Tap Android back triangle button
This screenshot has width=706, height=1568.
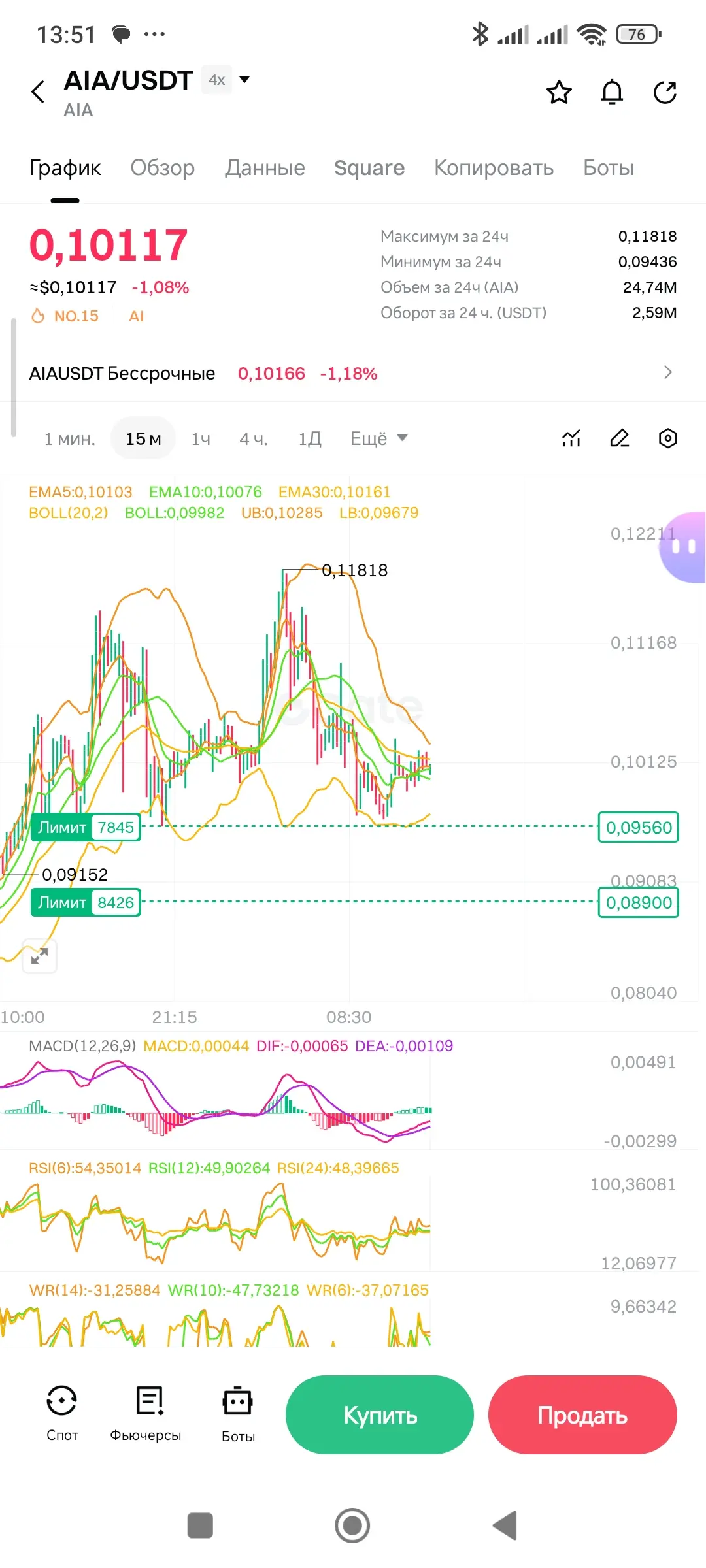(505, 1526)
